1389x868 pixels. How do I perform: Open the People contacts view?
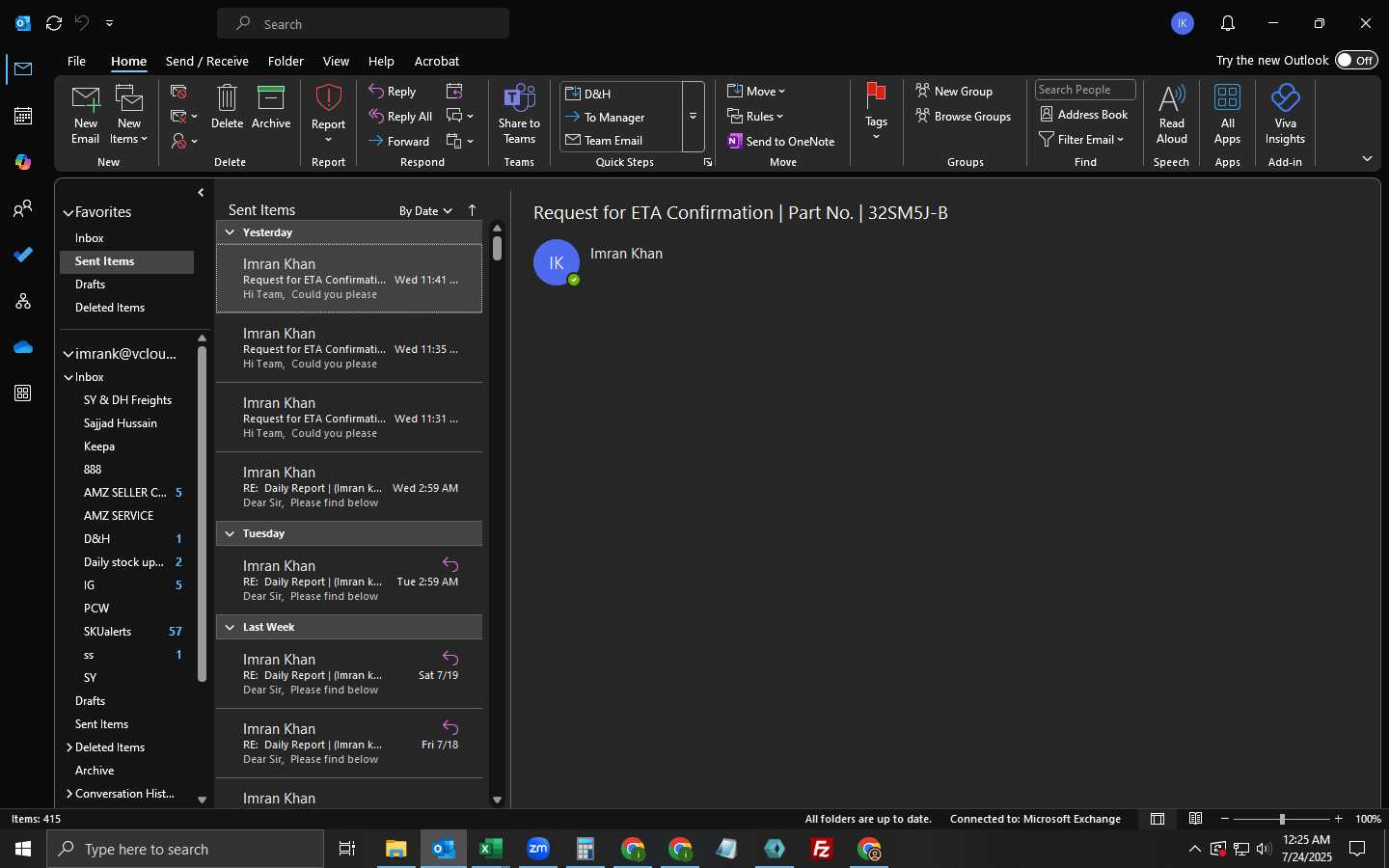click(x=23, y=208)
